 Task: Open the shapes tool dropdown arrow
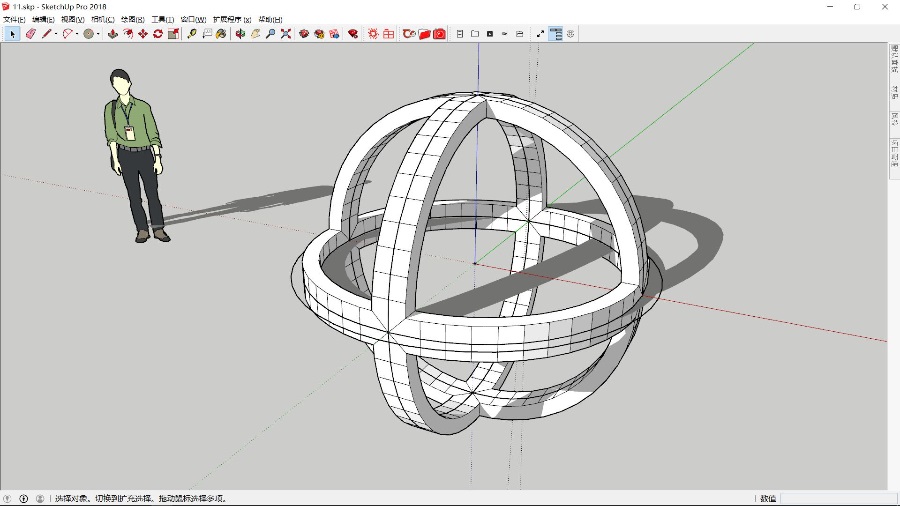(79, 34)
